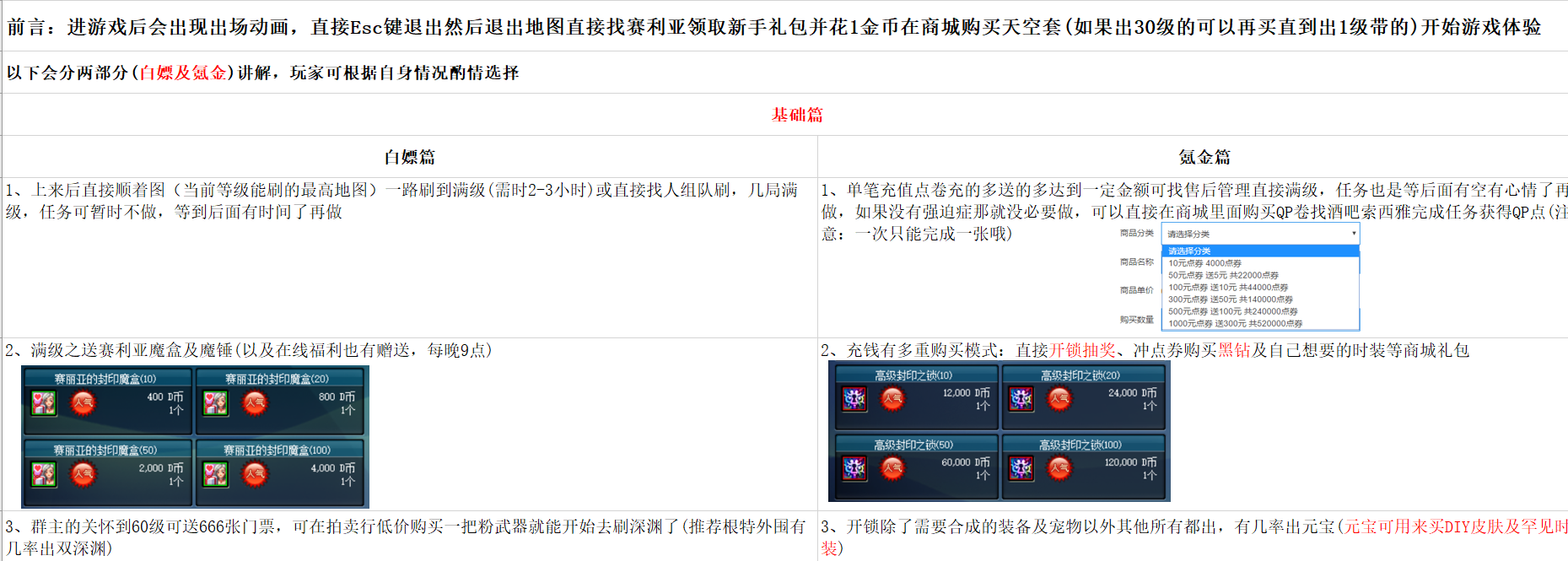Select the highlighted 请选择分类 list option
The image size is (1568, 561).
pyautogui.click(x=1259, y=251)
